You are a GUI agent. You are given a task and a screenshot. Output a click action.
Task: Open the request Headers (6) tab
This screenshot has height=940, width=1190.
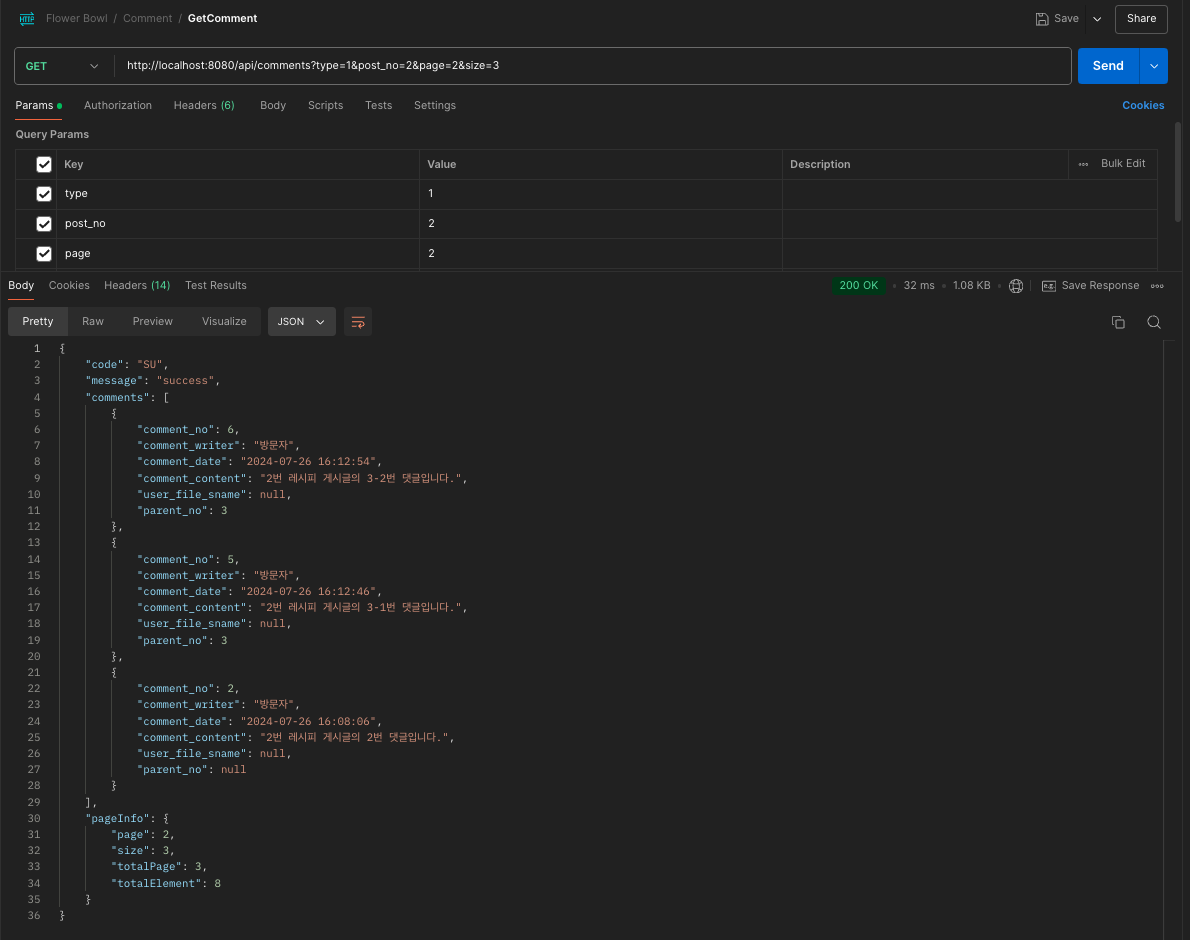[x=203, y=105]
